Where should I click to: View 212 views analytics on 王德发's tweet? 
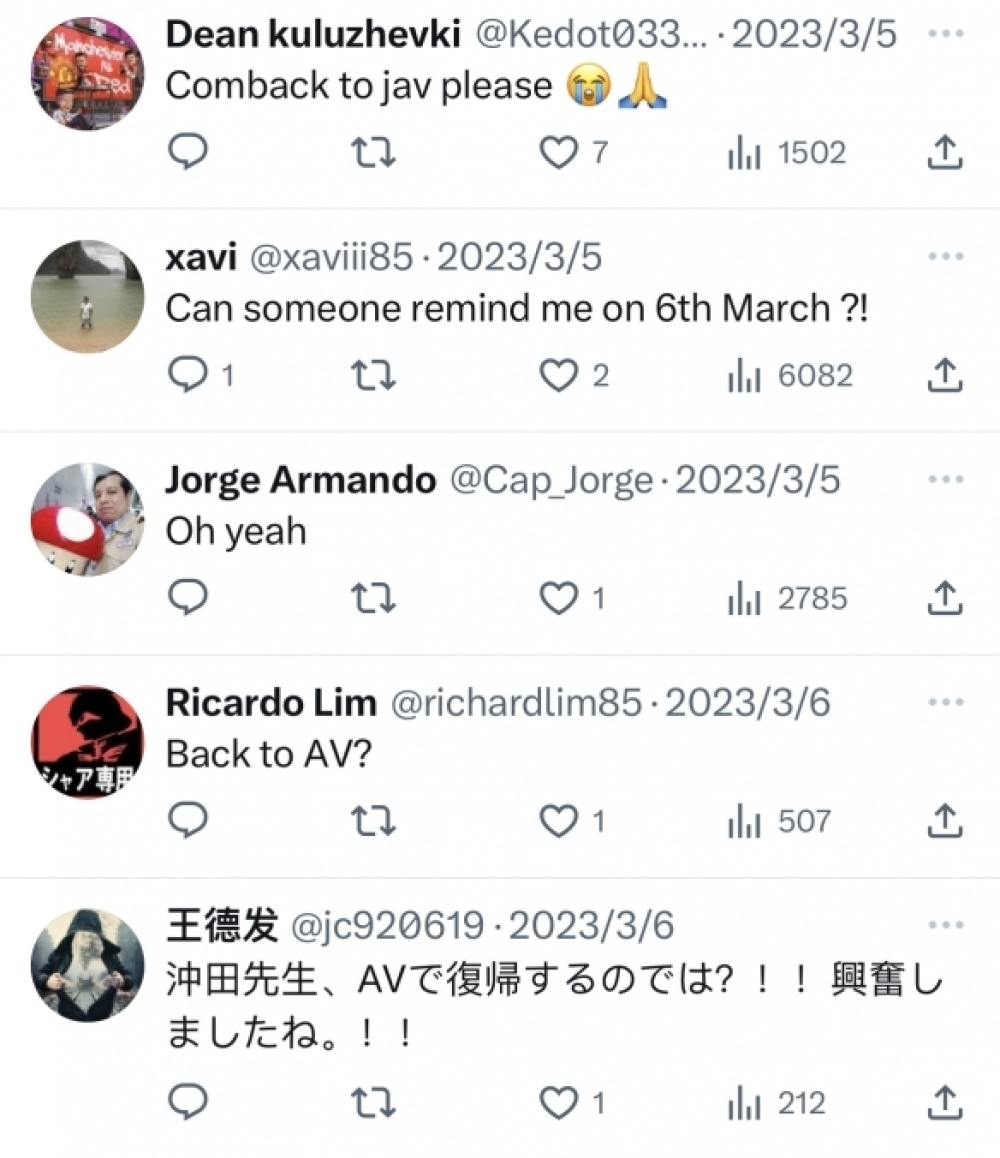(776, 1103)
